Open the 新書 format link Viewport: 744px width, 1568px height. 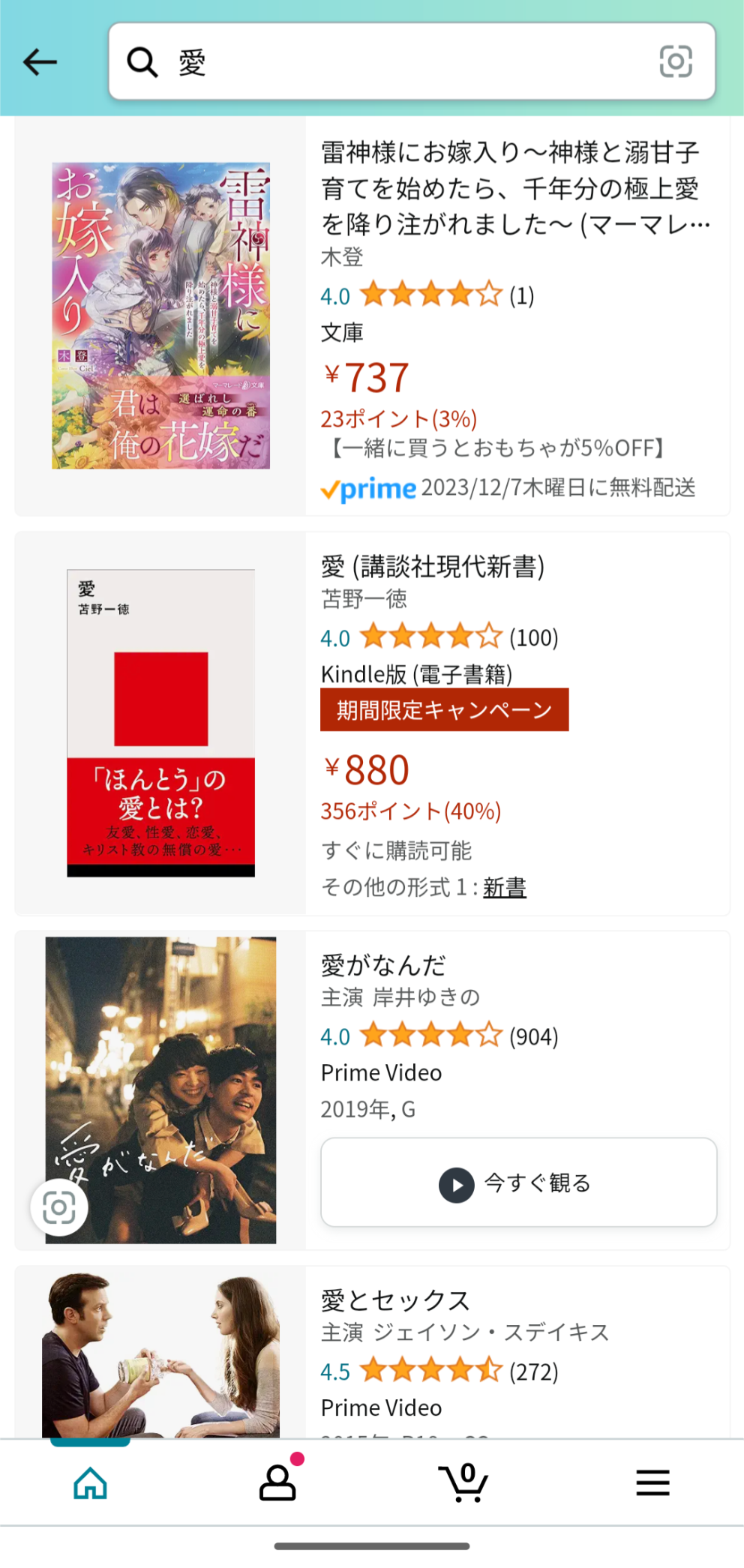coord(505,888)
